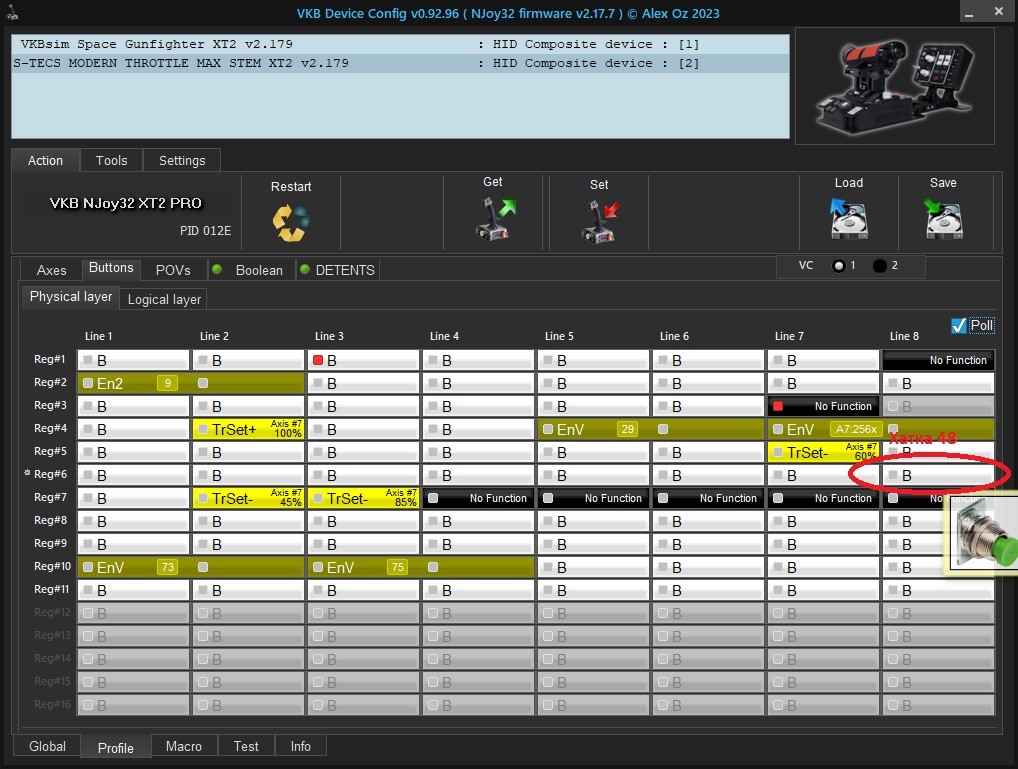The image size is (1018, 769).
Task: Click TrSet- Axis #7 60% cell
Action: tap(823, 452)
